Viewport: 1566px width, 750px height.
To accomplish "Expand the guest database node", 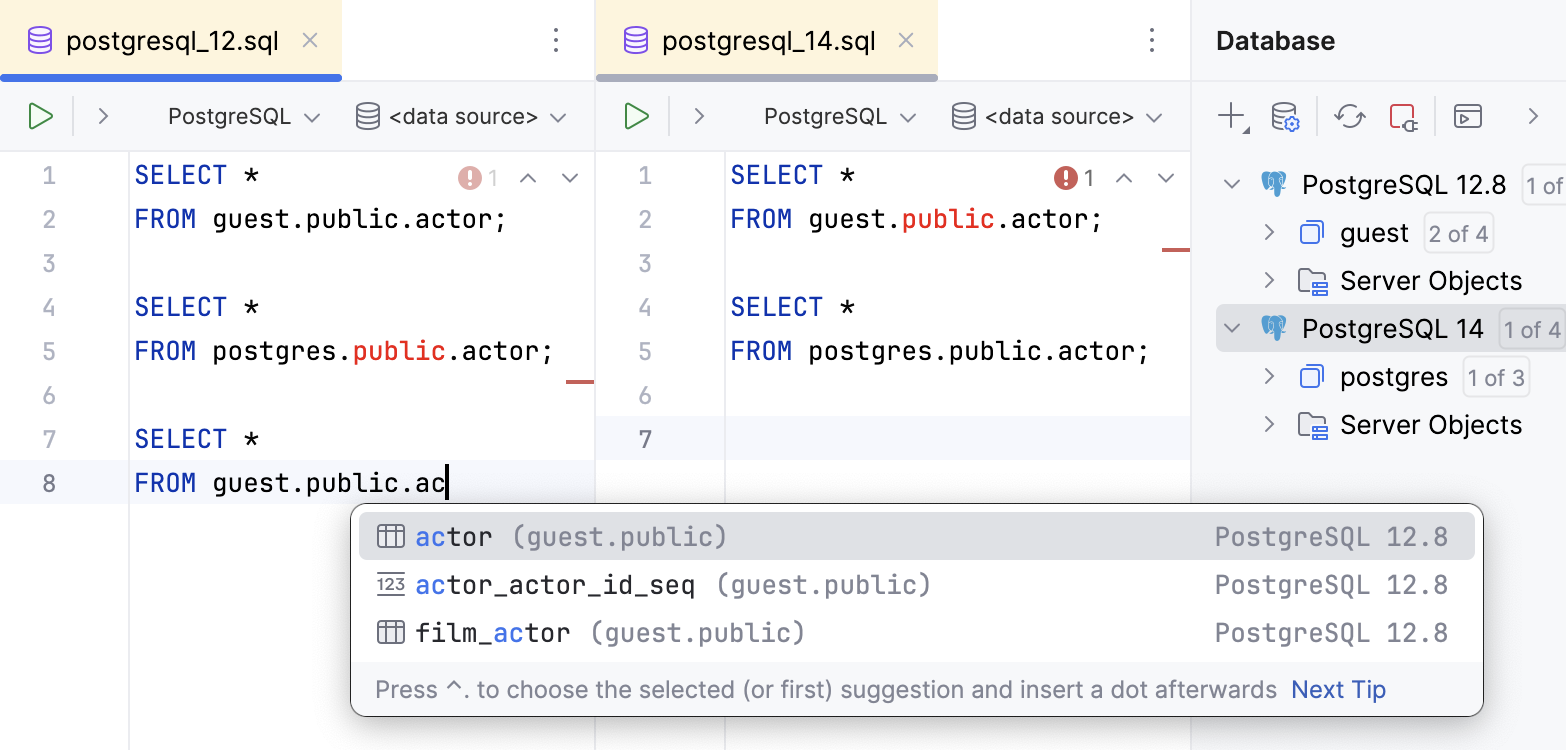I will pyautogui.click(x=1269, y=233).
